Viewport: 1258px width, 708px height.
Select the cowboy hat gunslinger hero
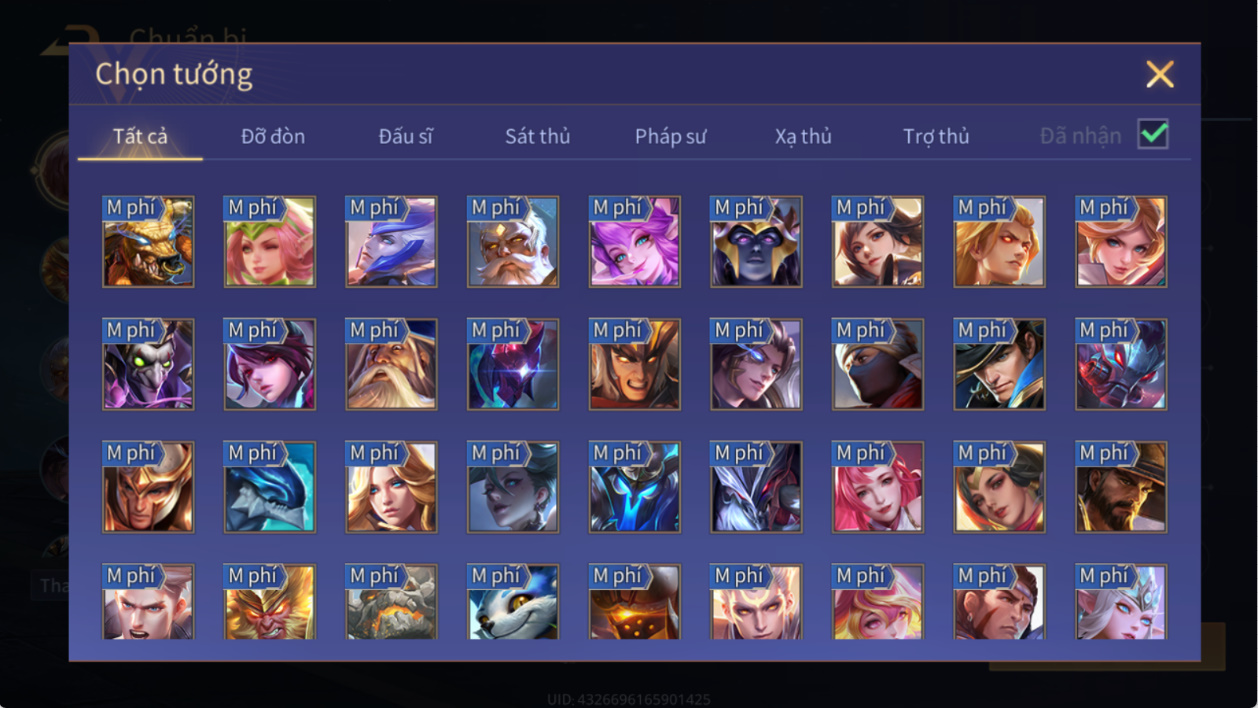(1000, 365)
